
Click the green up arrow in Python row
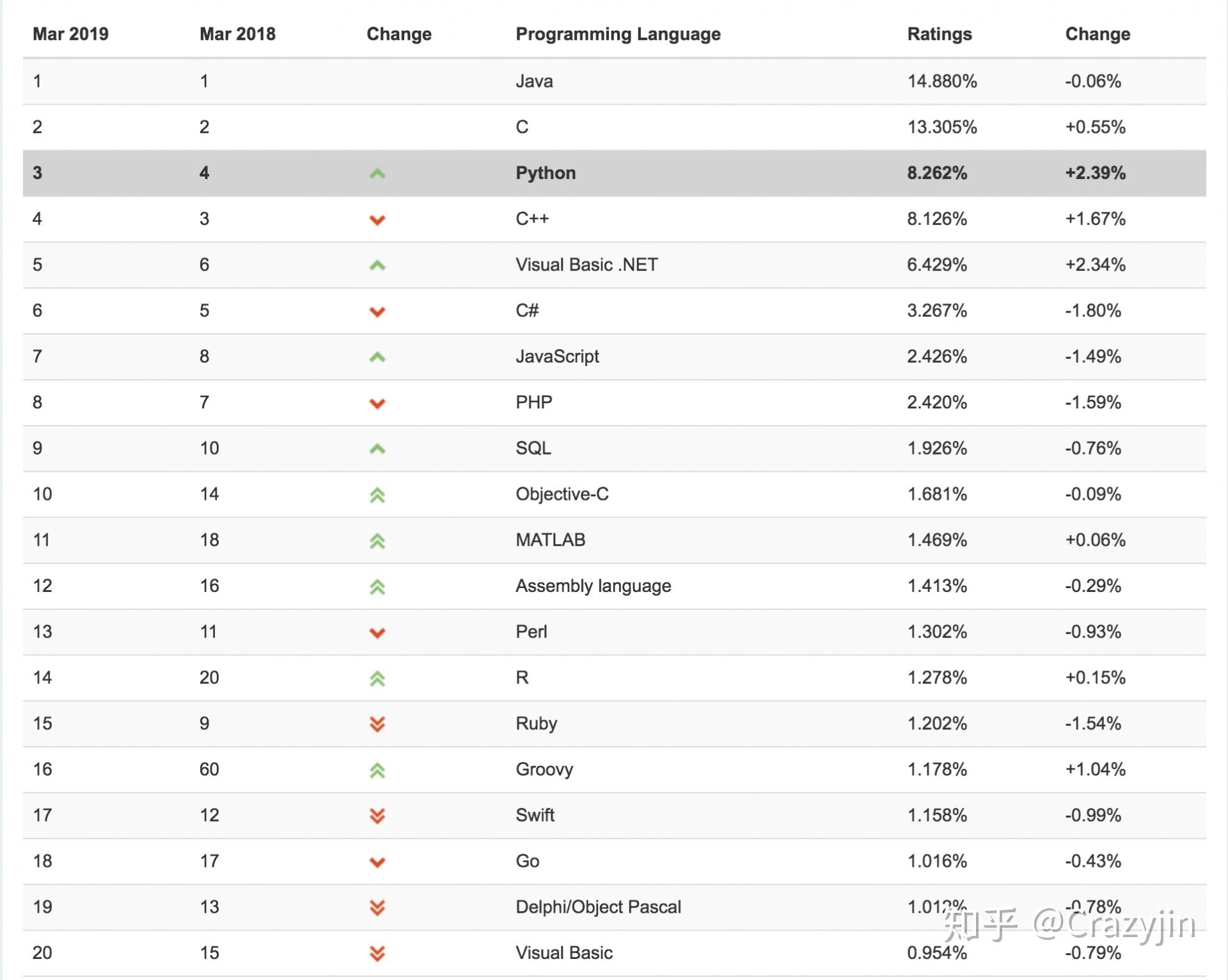pos(377,173)
